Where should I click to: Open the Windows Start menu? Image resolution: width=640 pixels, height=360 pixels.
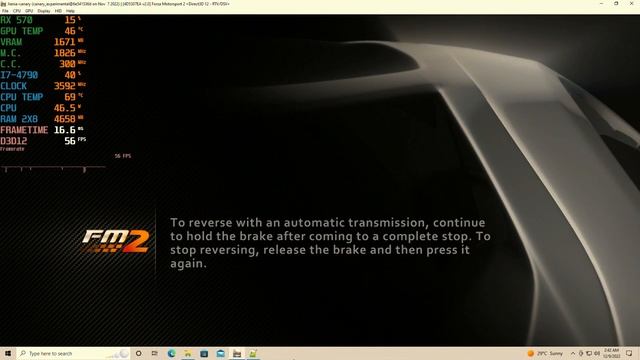coord(8,353)
